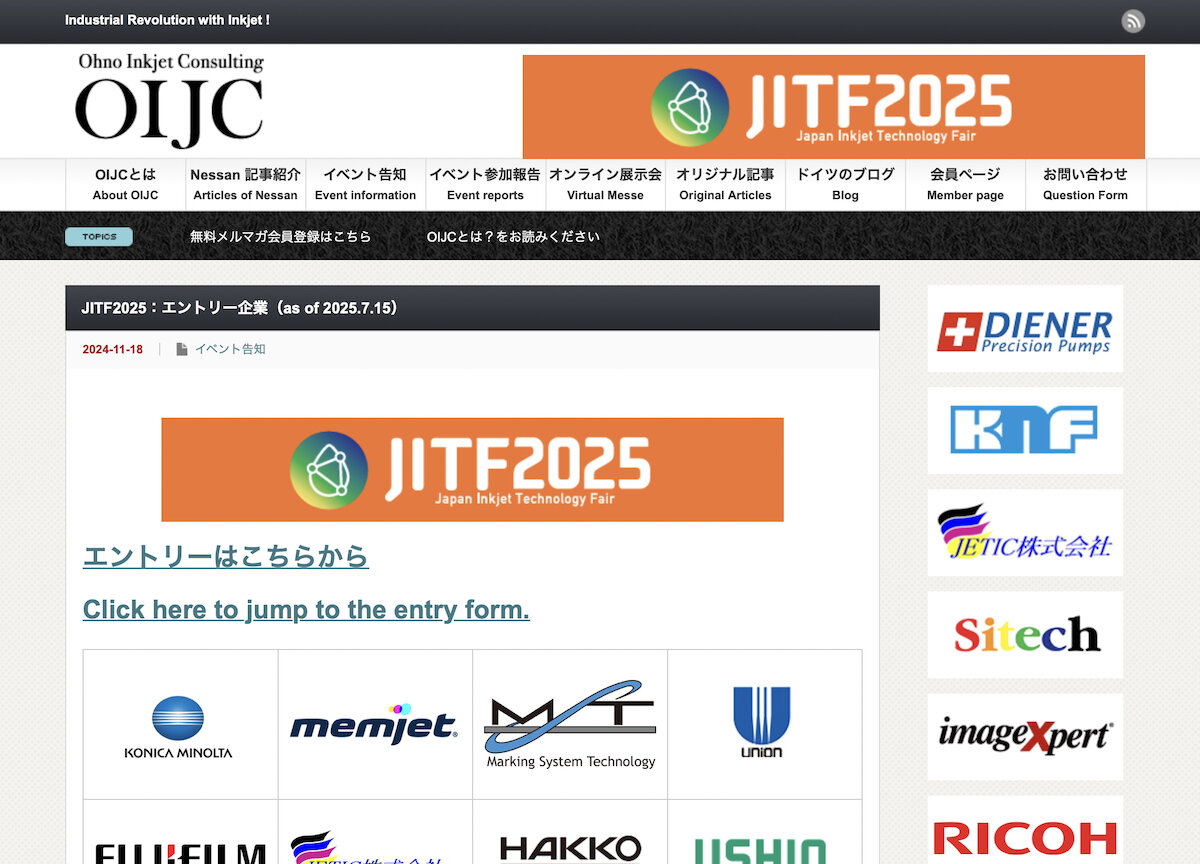
Task: Open the Sitech sidebar banner
Action: [x=1025, y=635]
